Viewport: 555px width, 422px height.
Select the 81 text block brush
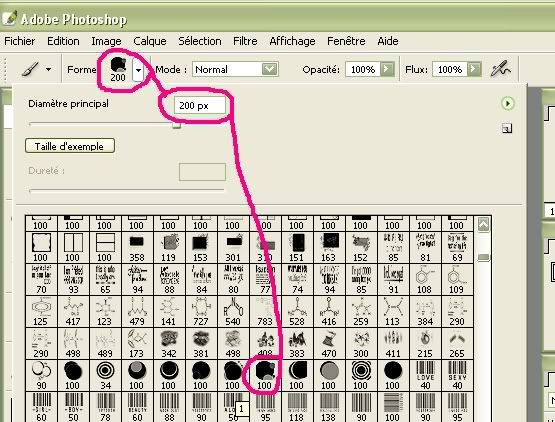pyautogui.click(x=425, y=247)
